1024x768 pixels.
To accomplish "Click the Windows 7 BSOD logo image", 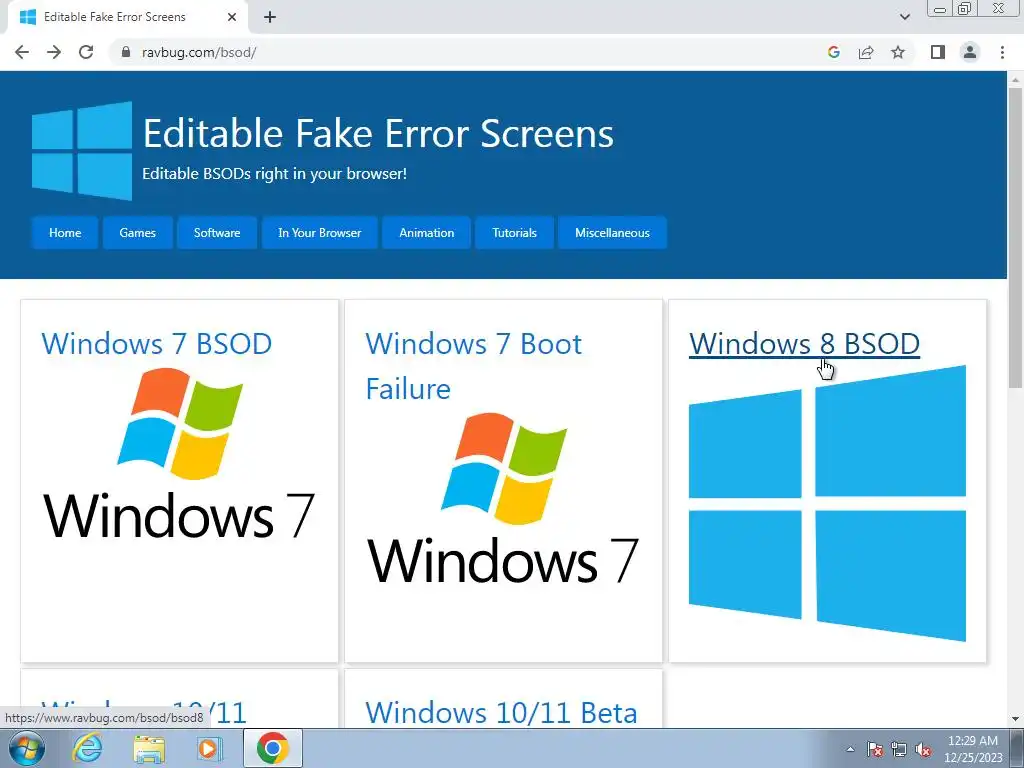I will pyautogui.click(x=179, y=453).
